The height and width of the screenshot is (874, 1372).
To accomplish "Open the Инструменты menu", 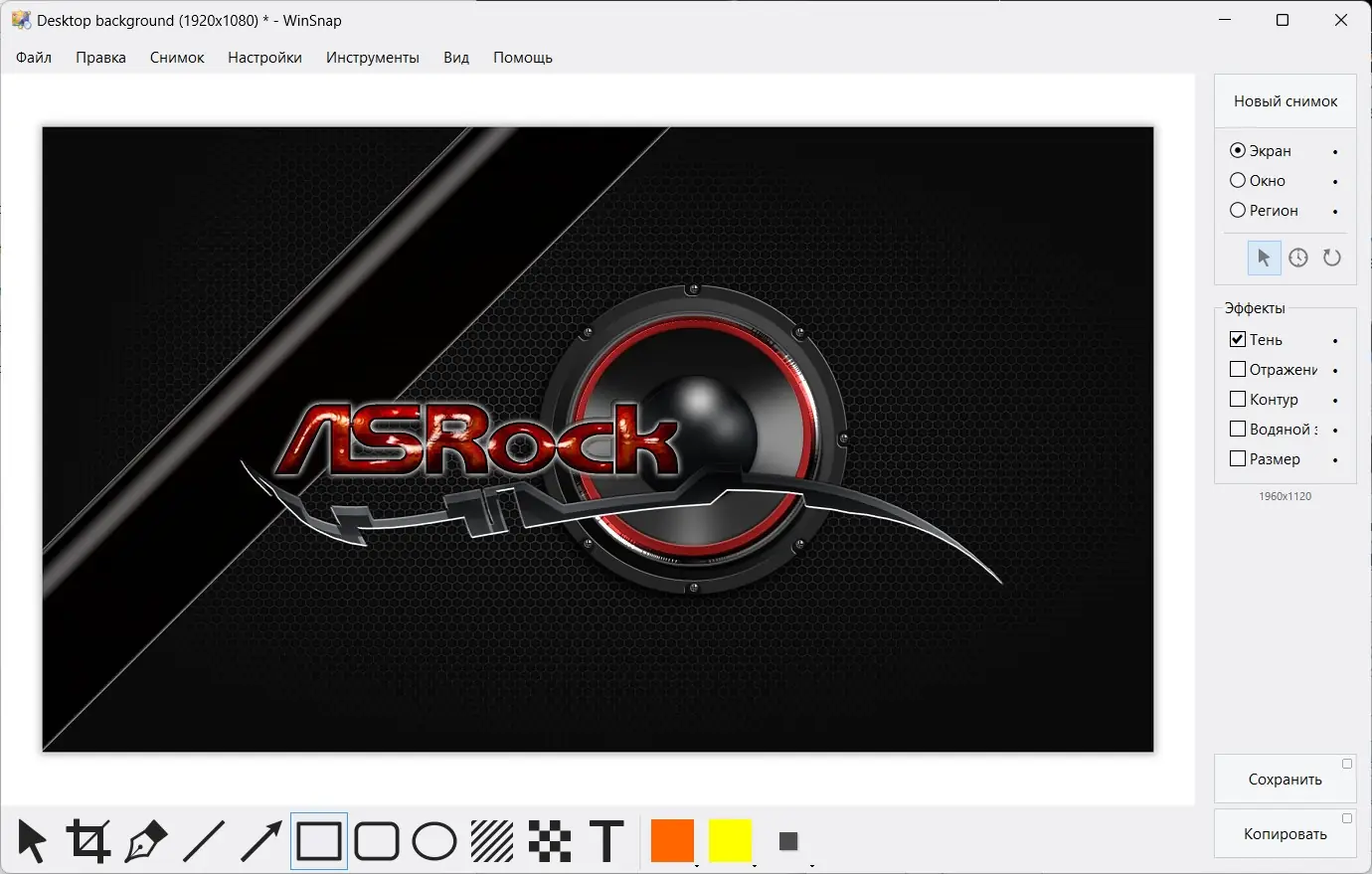I will [x=373, y=58].
